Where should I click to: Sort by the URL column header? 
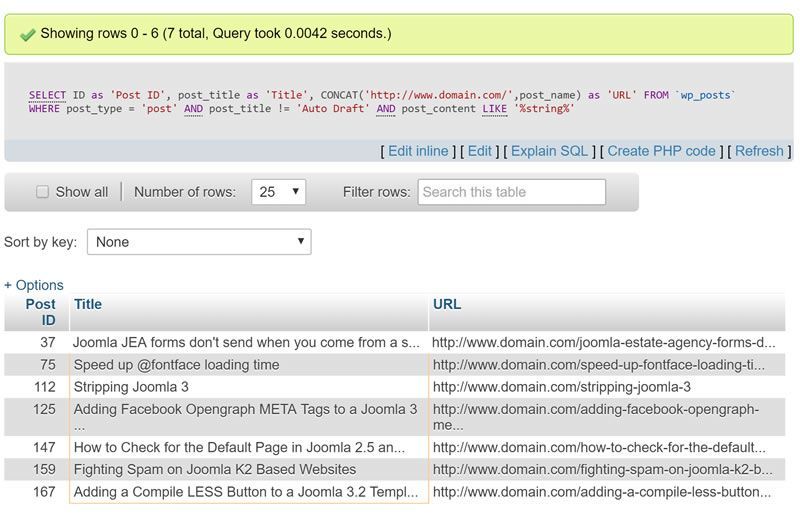coord(446,304)
